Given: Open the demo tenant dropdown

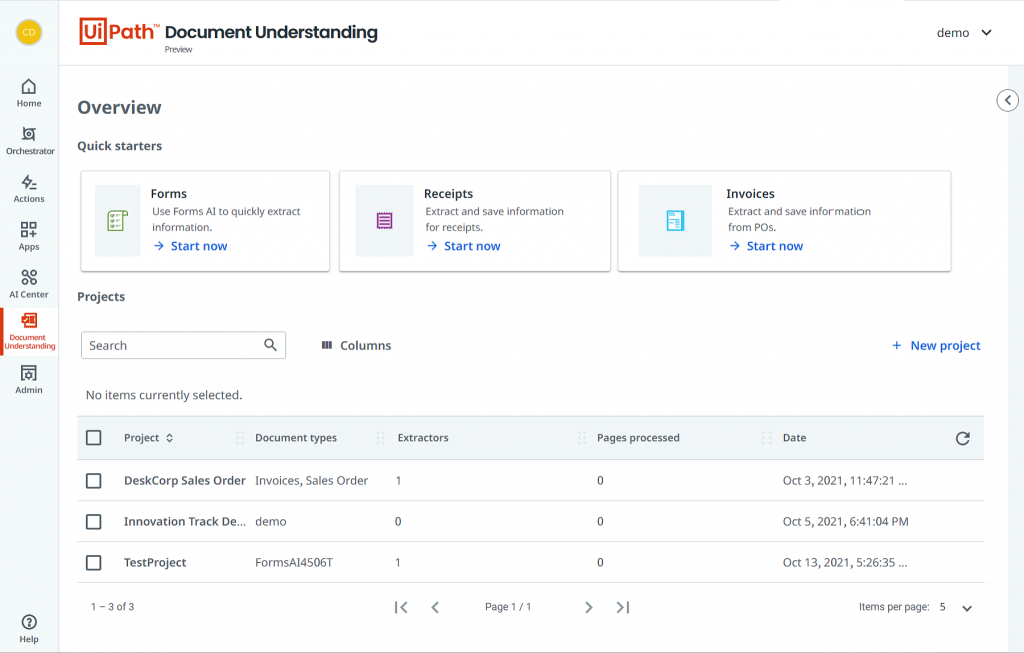Looking at the screenshot, I should coord(964,33).
